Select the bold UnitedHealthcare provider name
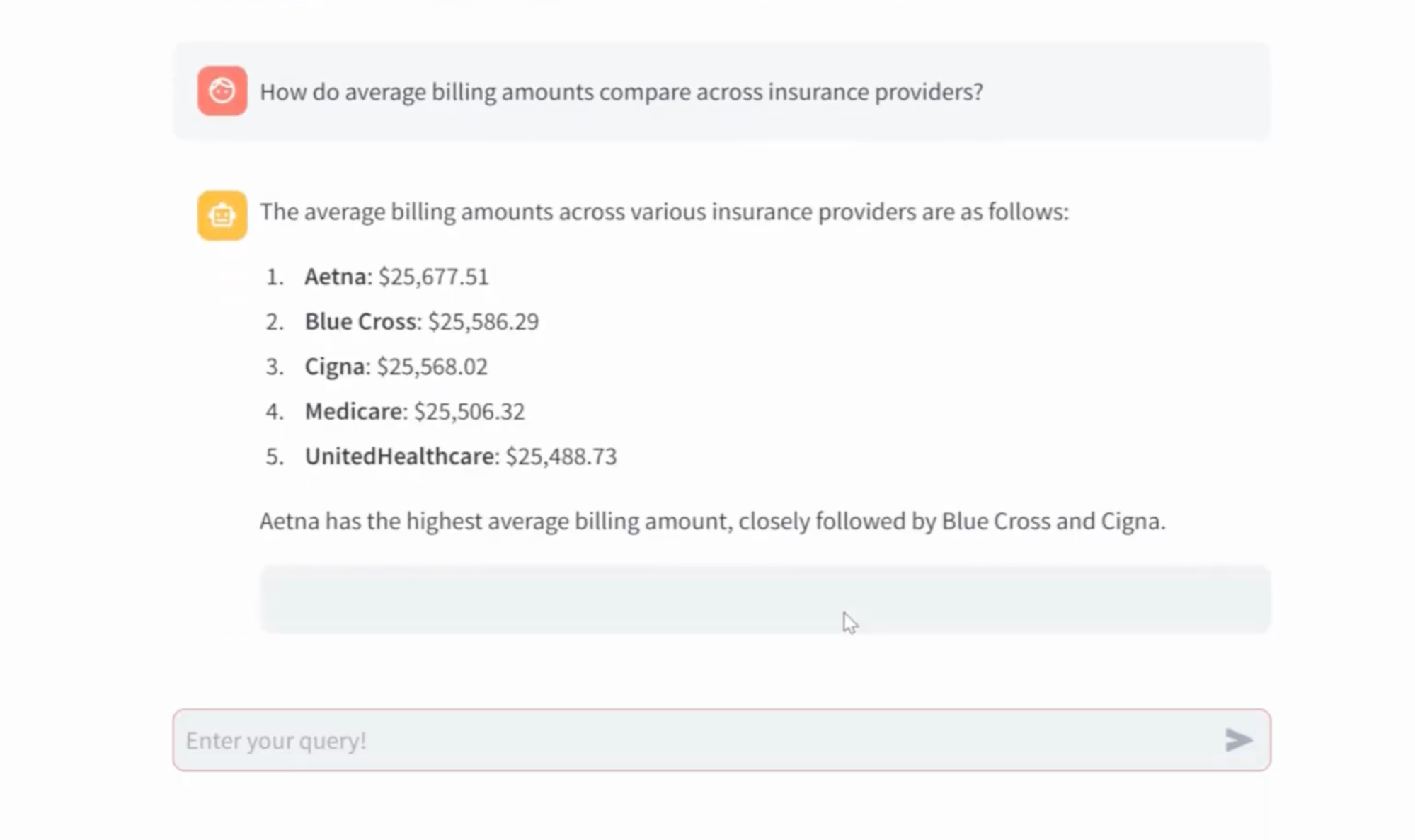The width and height of the screenshot is (1415, 840). [399, 456]
